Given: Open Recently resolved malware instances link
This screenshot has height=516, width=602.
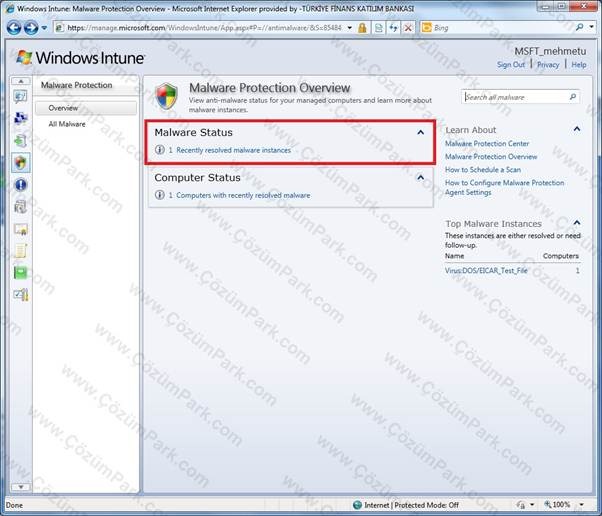Looking at the screenshot, I should click(233, 150).
